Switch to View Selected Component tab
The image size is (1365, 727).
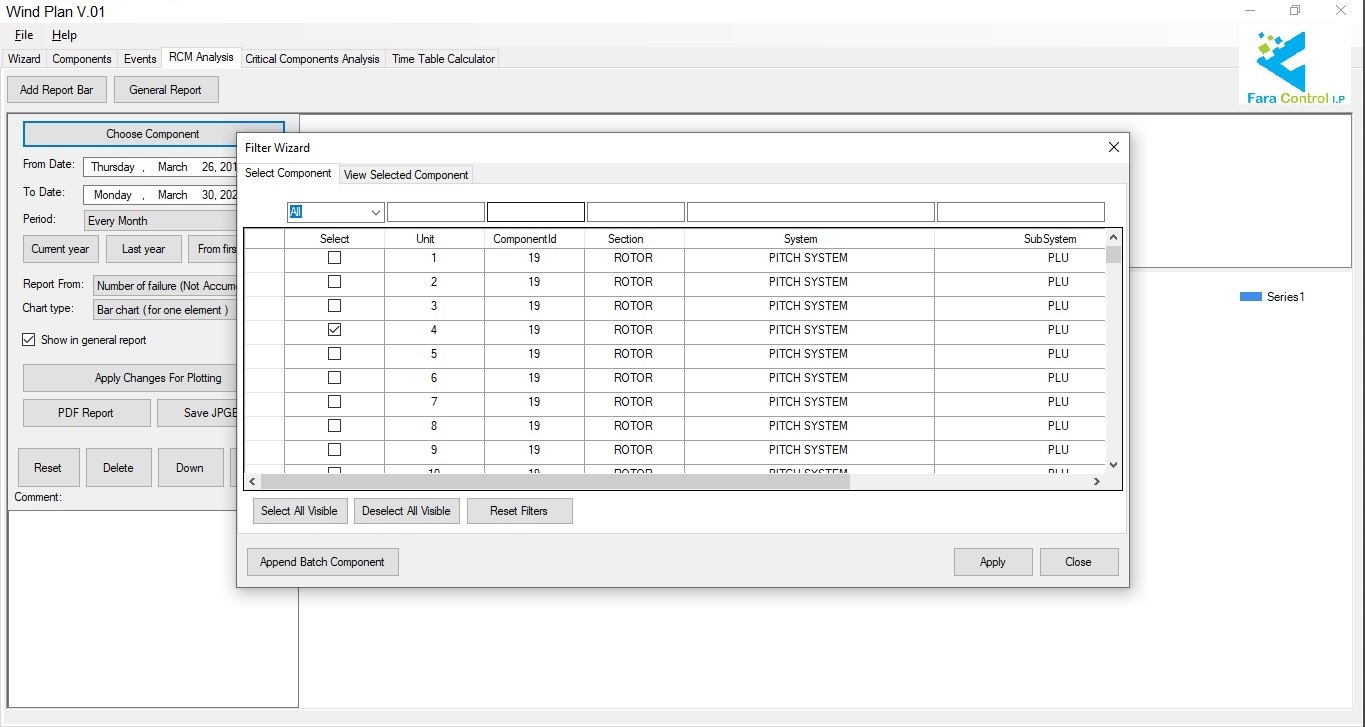point(406,175)
